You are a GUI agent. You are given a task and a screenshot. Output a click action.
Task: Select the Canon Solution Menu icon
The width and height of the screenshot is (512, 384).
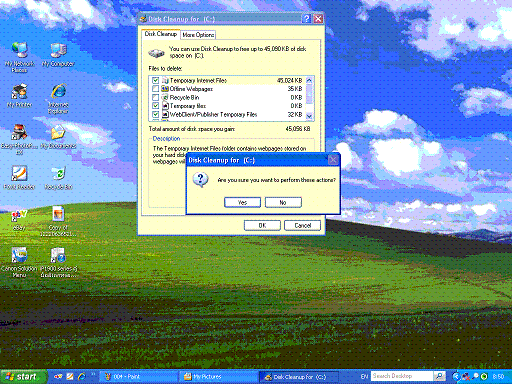19,263
